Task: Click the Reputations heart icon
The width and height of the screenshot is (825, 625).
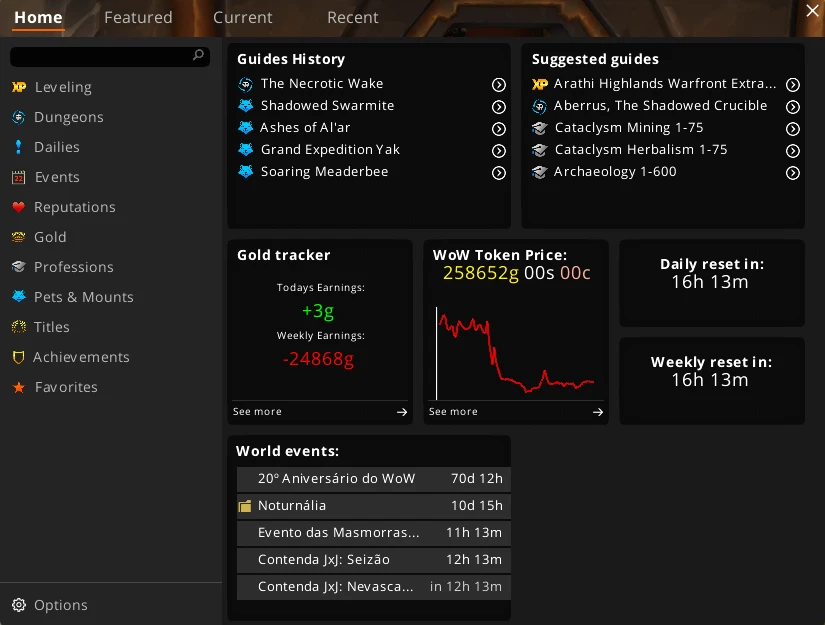Action: pyautogui.click(x=18, y=207)
